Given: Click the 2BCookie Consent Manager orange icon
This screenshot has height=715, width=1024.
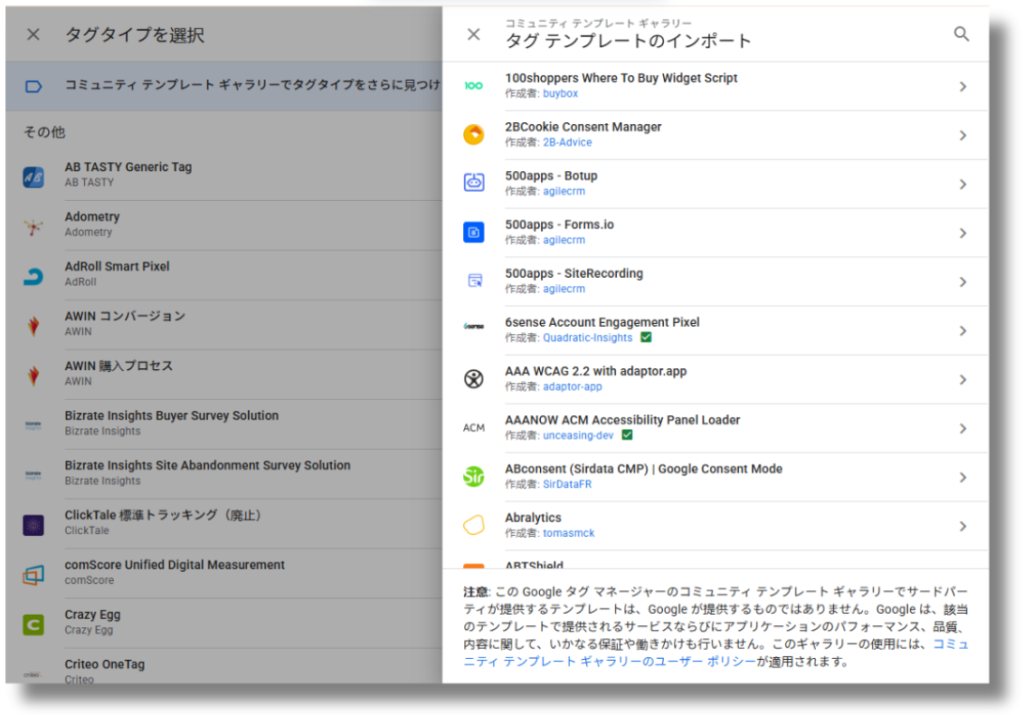Looking at the screenshot, I should [474, 135].
